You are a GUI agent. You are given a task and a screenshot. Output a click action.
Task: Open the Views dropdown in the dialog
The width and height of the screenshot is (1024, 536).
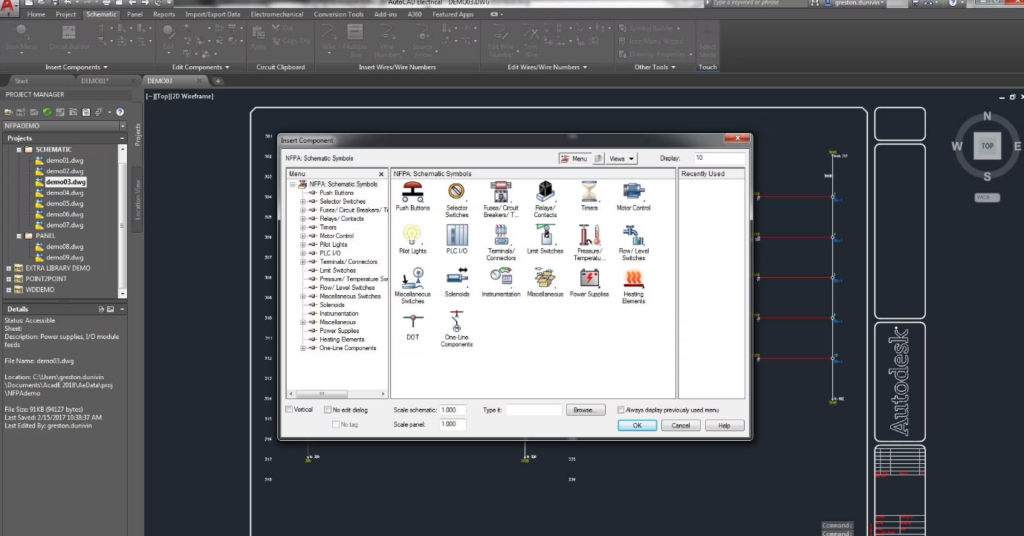[x=621, y=159]
